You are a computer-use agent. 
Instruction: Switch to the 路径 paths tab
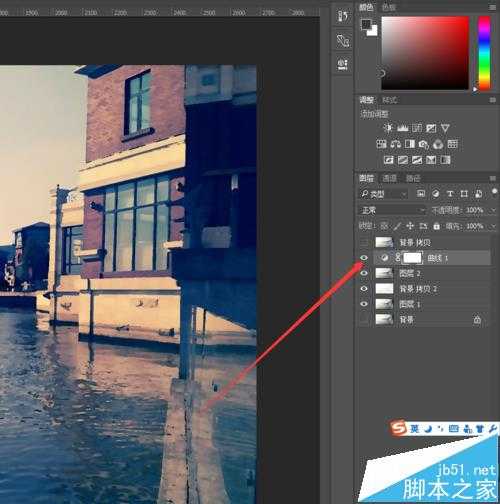(413, 178)
